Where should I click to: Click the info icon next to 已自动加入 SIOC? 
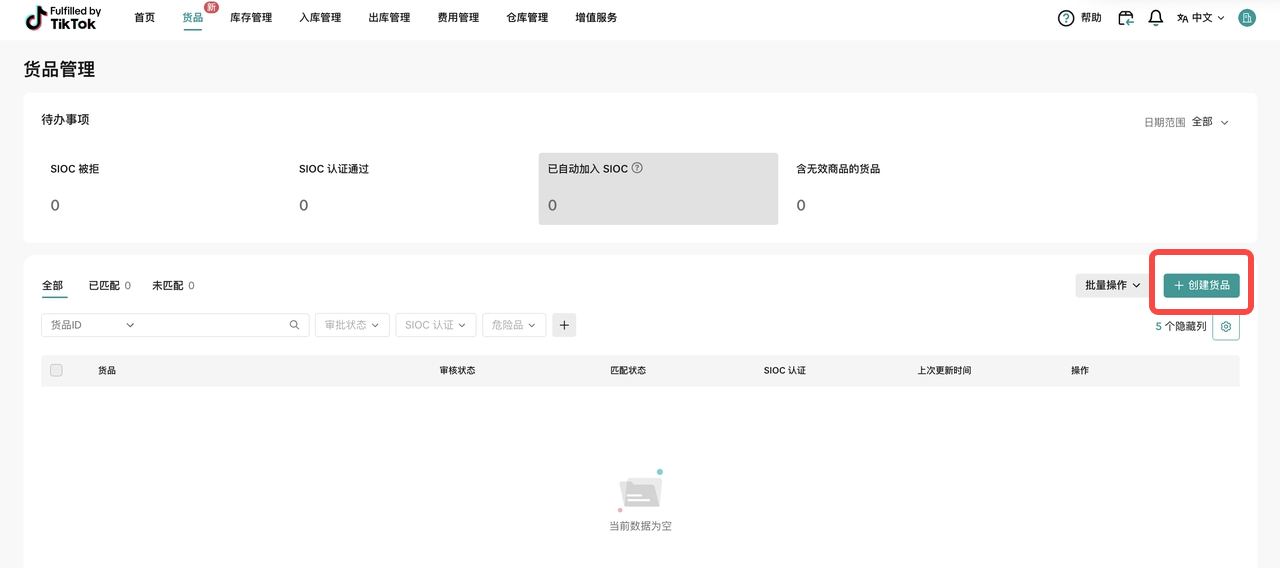click(x=637, y=168)
